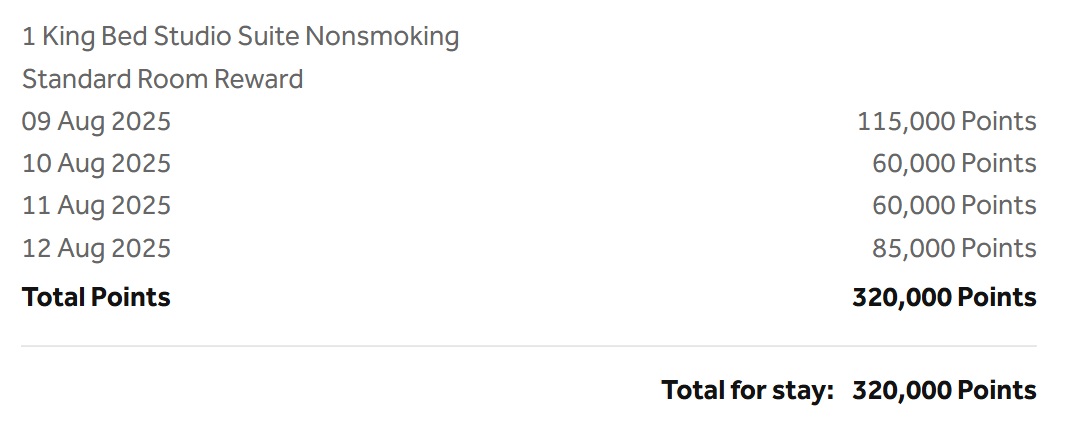Select the 11 Aug 2025 date

pos(96,205)
